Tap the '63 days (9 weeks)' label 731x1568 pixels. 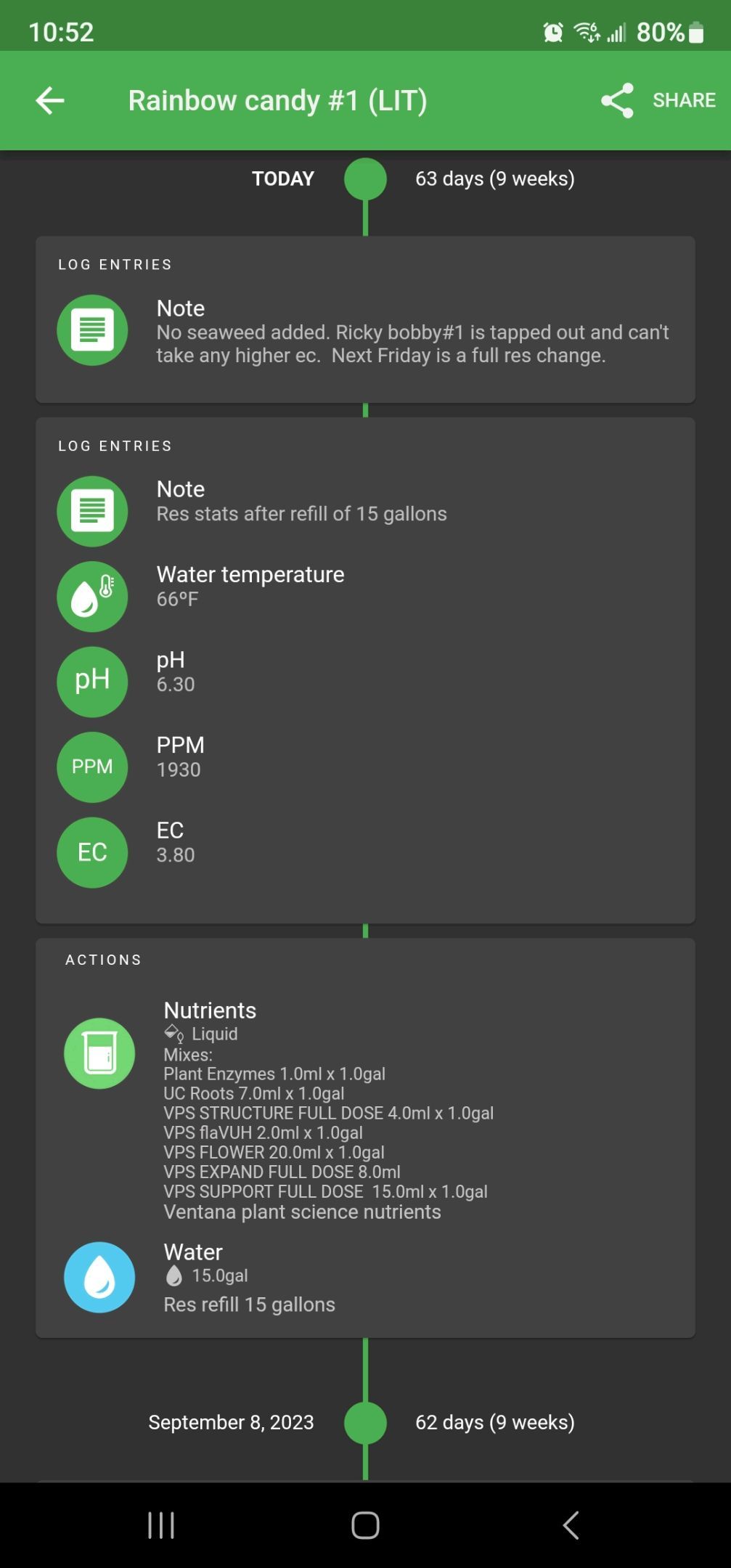click(x=494, y=179)
